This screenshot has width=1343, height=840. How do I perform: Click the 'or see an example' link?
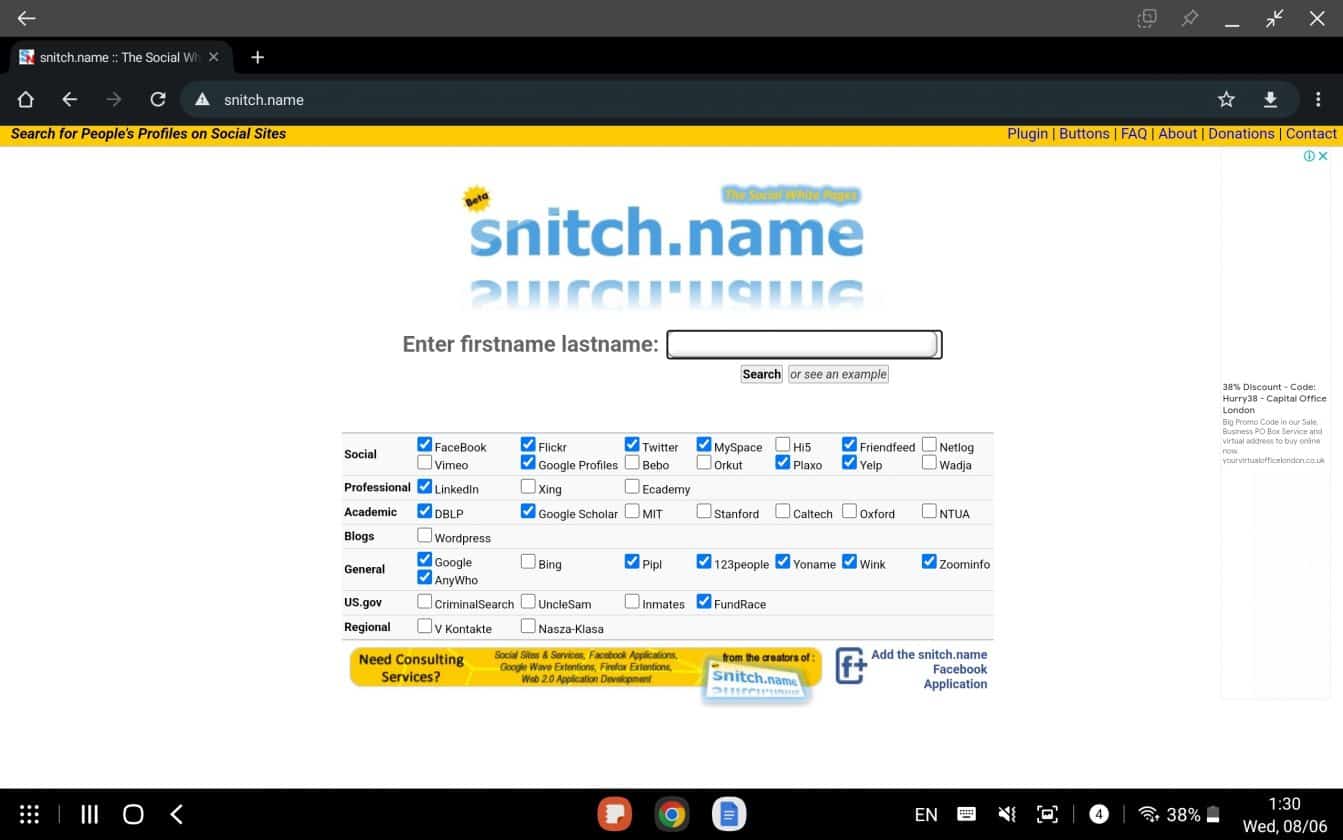click(837, 373)
